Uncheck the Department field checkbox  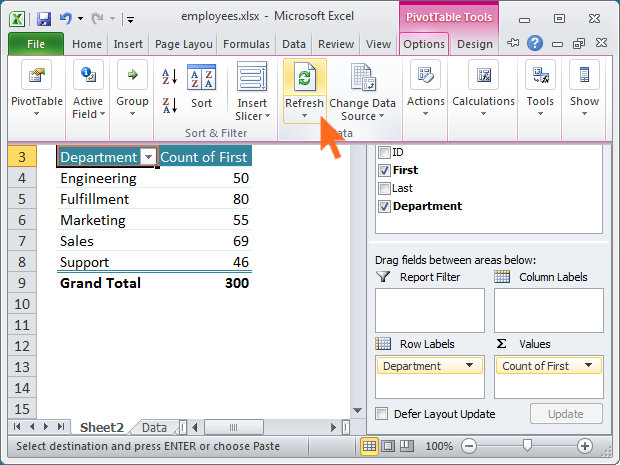point(384,206)
